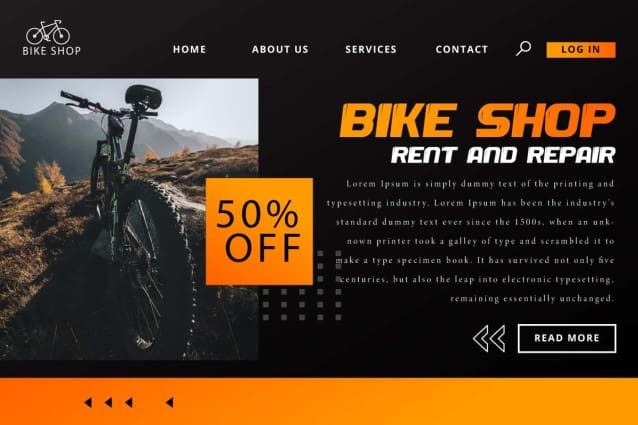Click the mountain bike photo

[129, 219]
